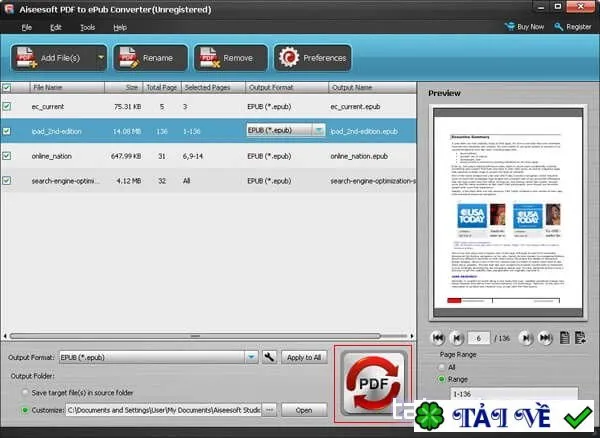Screen dimensions: 600x438
Task: Click the Selected Pages column header
Action: (213, 88)
